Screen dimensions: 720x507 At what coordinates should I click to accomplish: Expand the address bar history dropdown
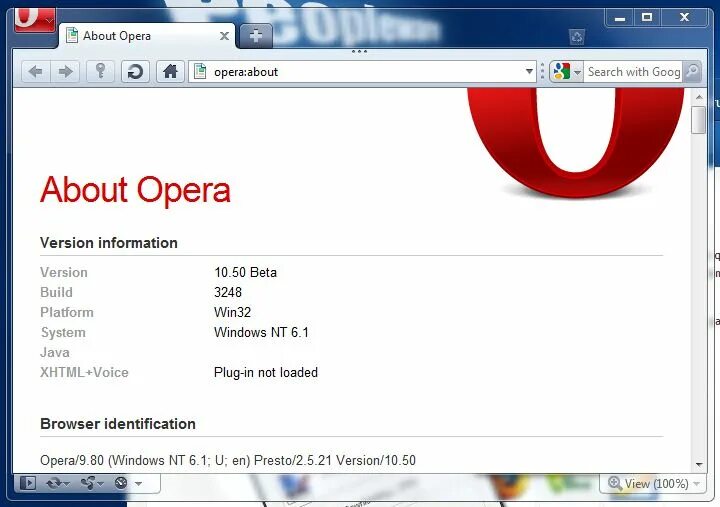point(529,72)
